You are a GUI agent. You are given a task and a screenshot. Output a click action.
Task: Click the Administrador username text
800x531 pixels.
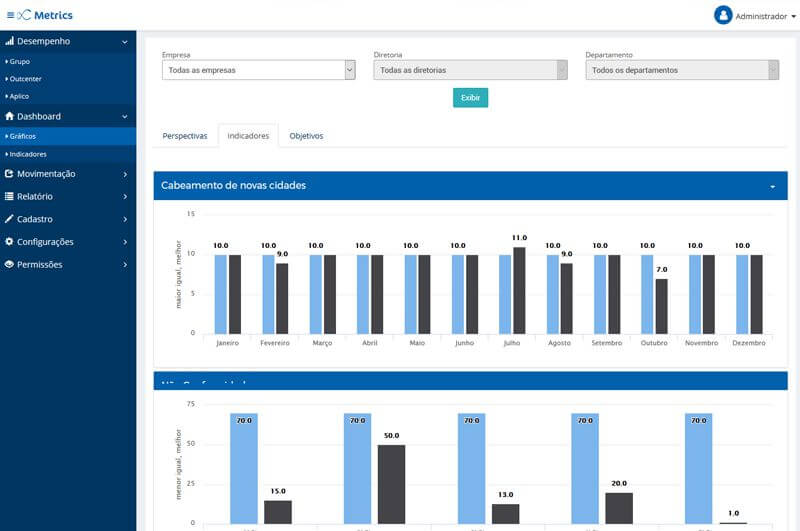(x=761, y=16)
